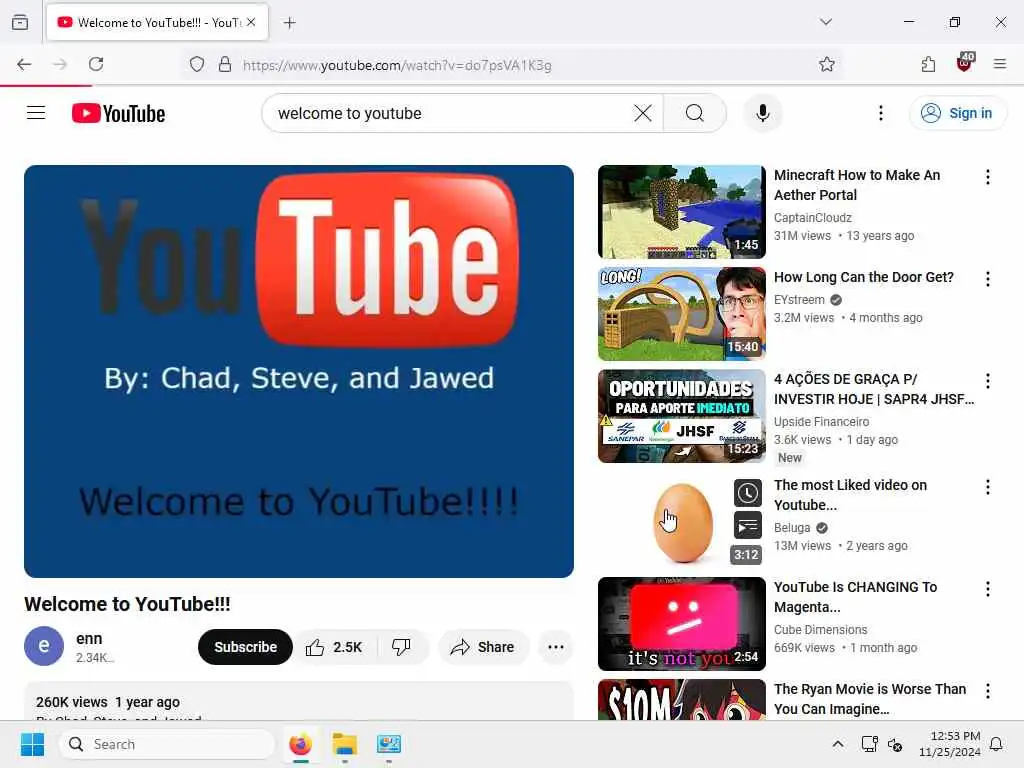Bookmark this page with the star
The width and height of the screenshot is (1024, 768).
827,64
